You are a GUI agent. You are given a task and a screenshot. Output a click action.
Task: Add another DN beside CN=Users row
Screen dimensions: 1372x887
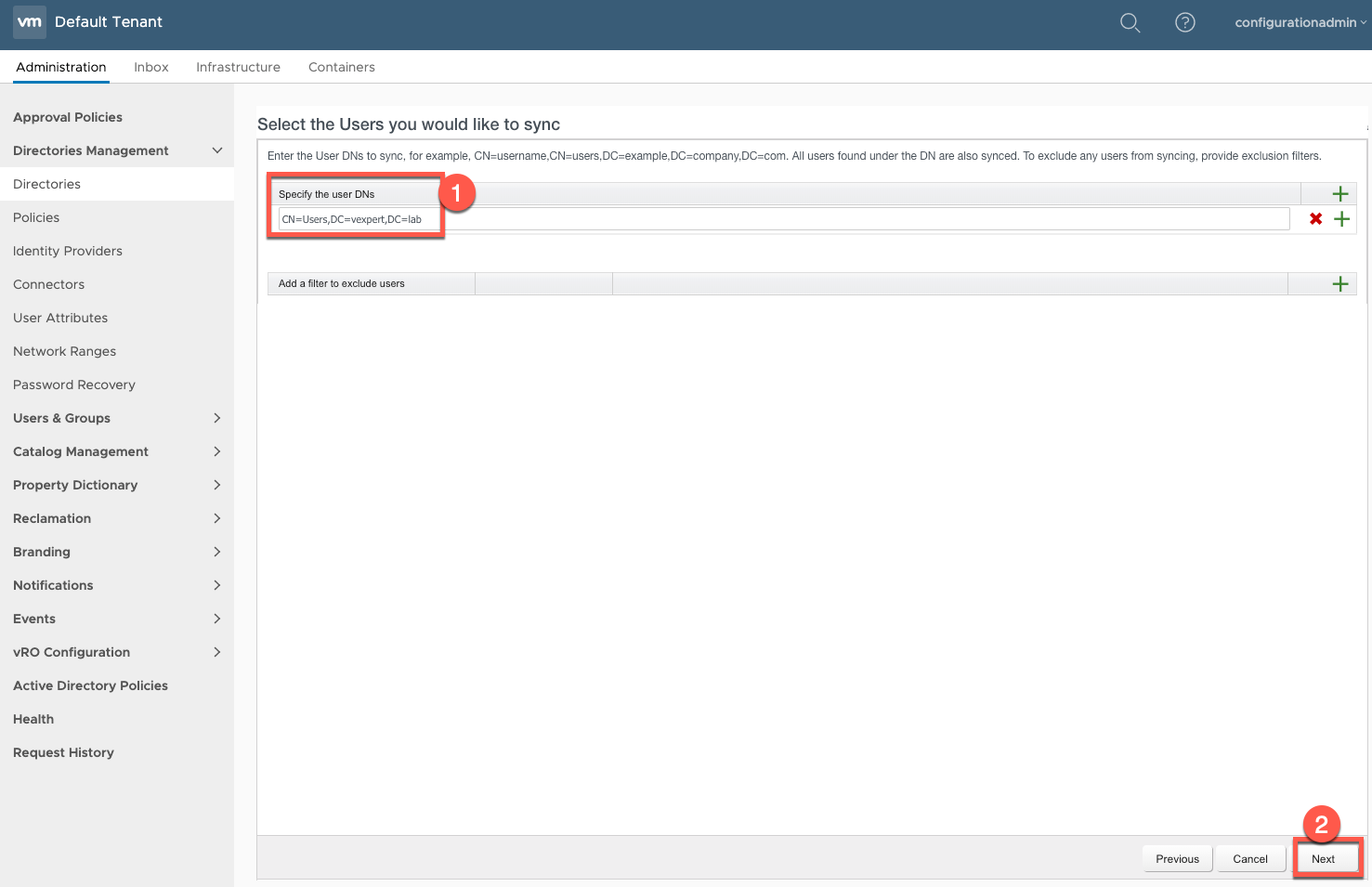(1342, 219)
